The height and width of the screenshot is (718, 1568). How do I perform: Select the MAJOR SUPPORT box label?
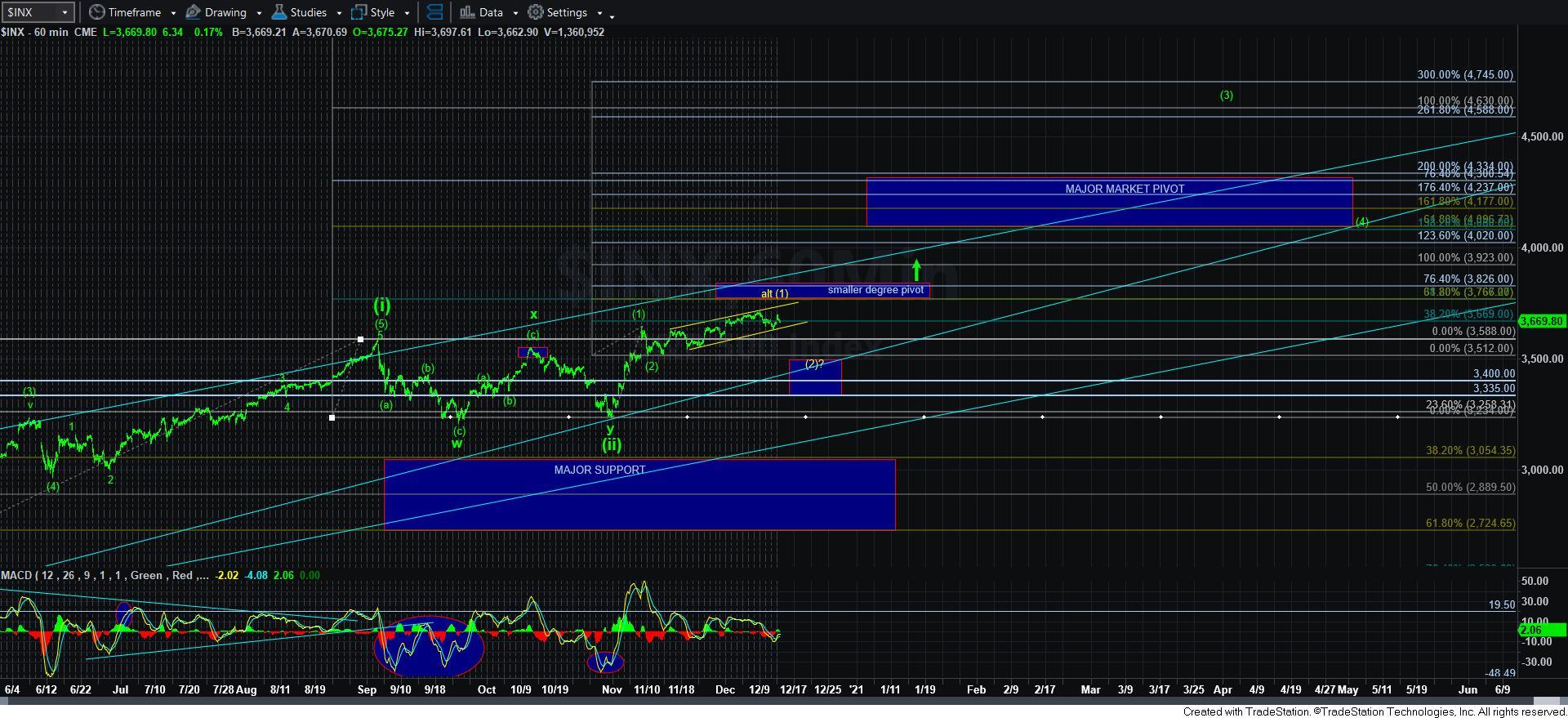tap(599, 470)
